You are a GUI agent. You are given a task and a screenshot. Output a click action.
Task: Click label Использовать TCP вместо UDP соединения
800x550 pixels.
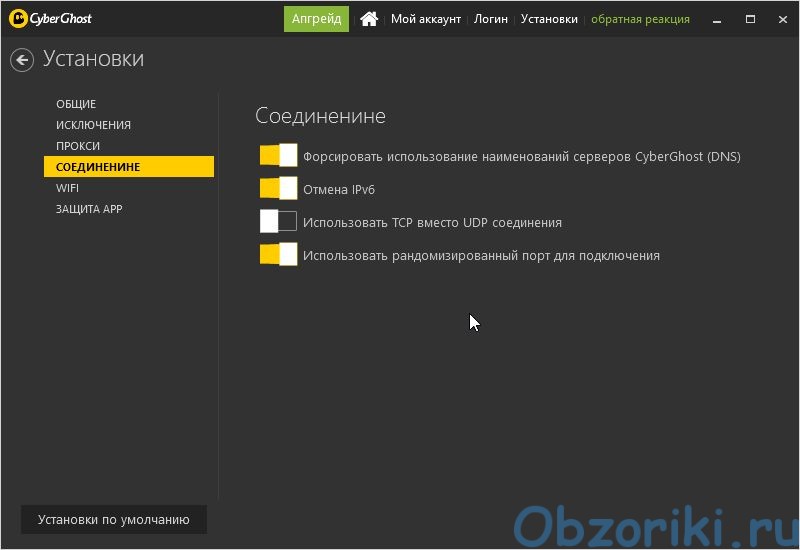click(432, 223)
